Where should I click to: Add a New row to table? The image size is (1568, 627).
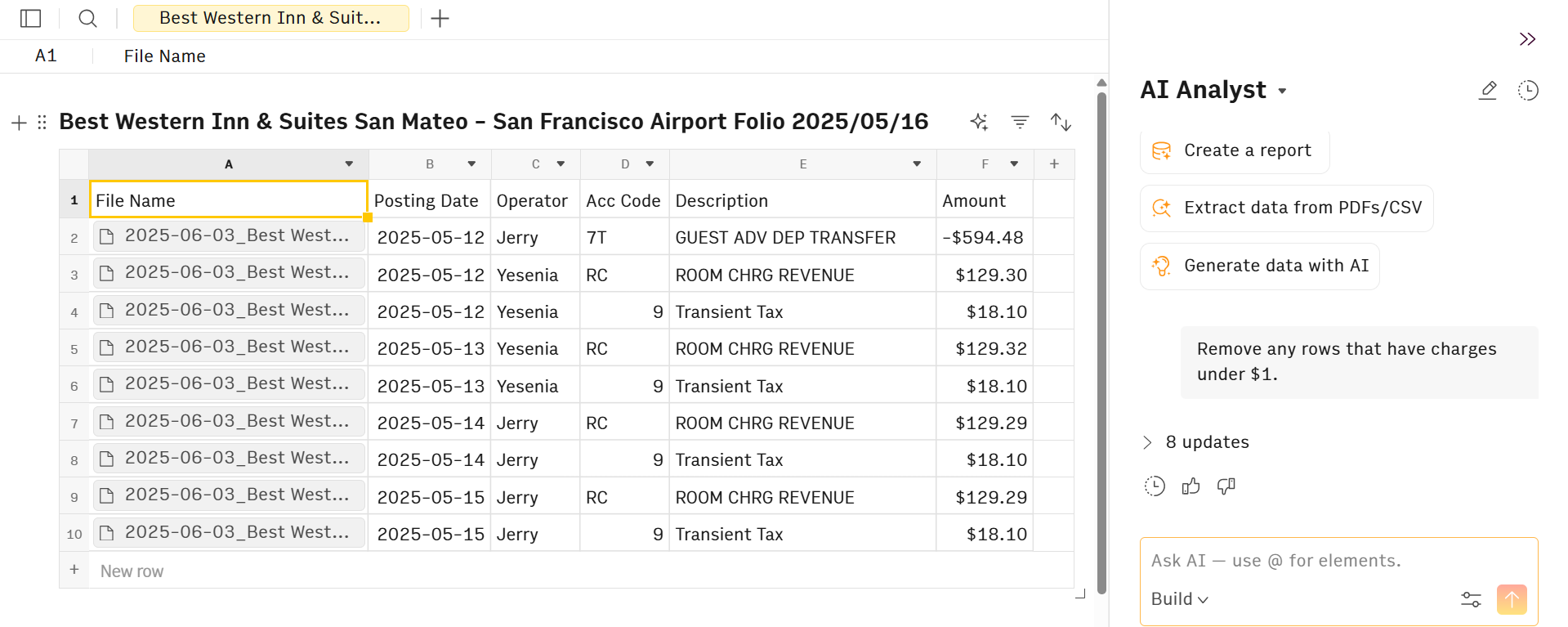tap(131, 571)
